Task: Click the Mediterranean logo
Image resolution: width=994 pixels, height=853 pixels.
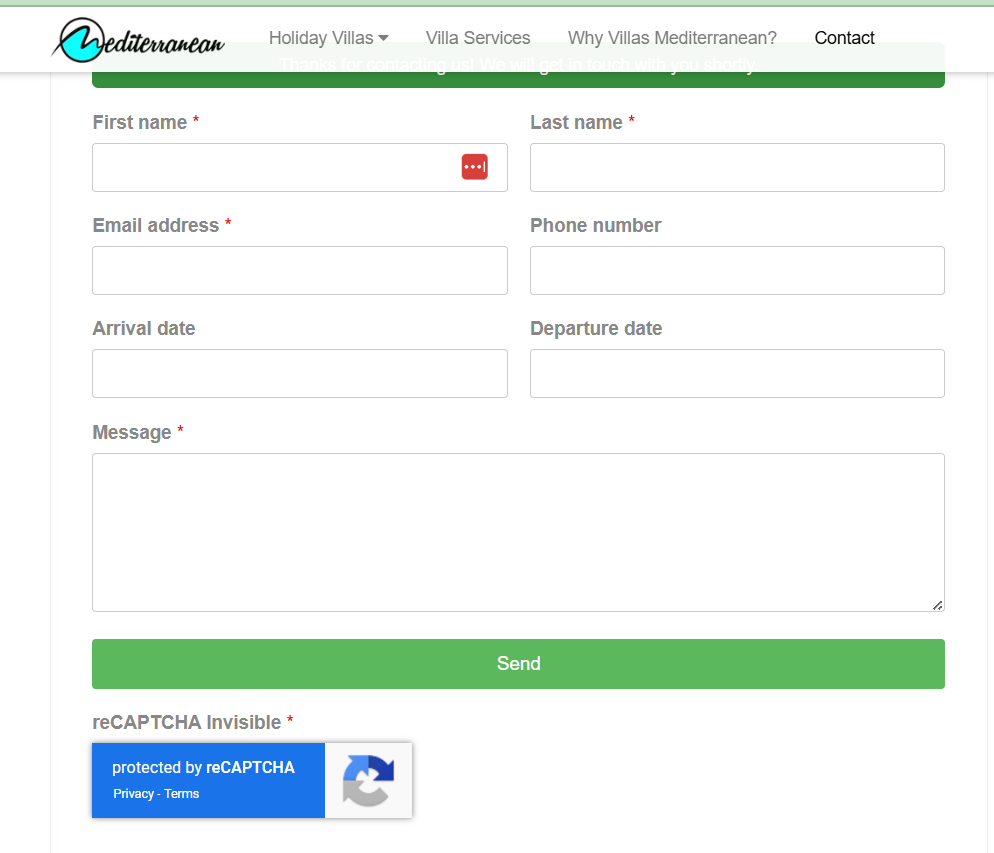Action: click(x=138, y=40)
